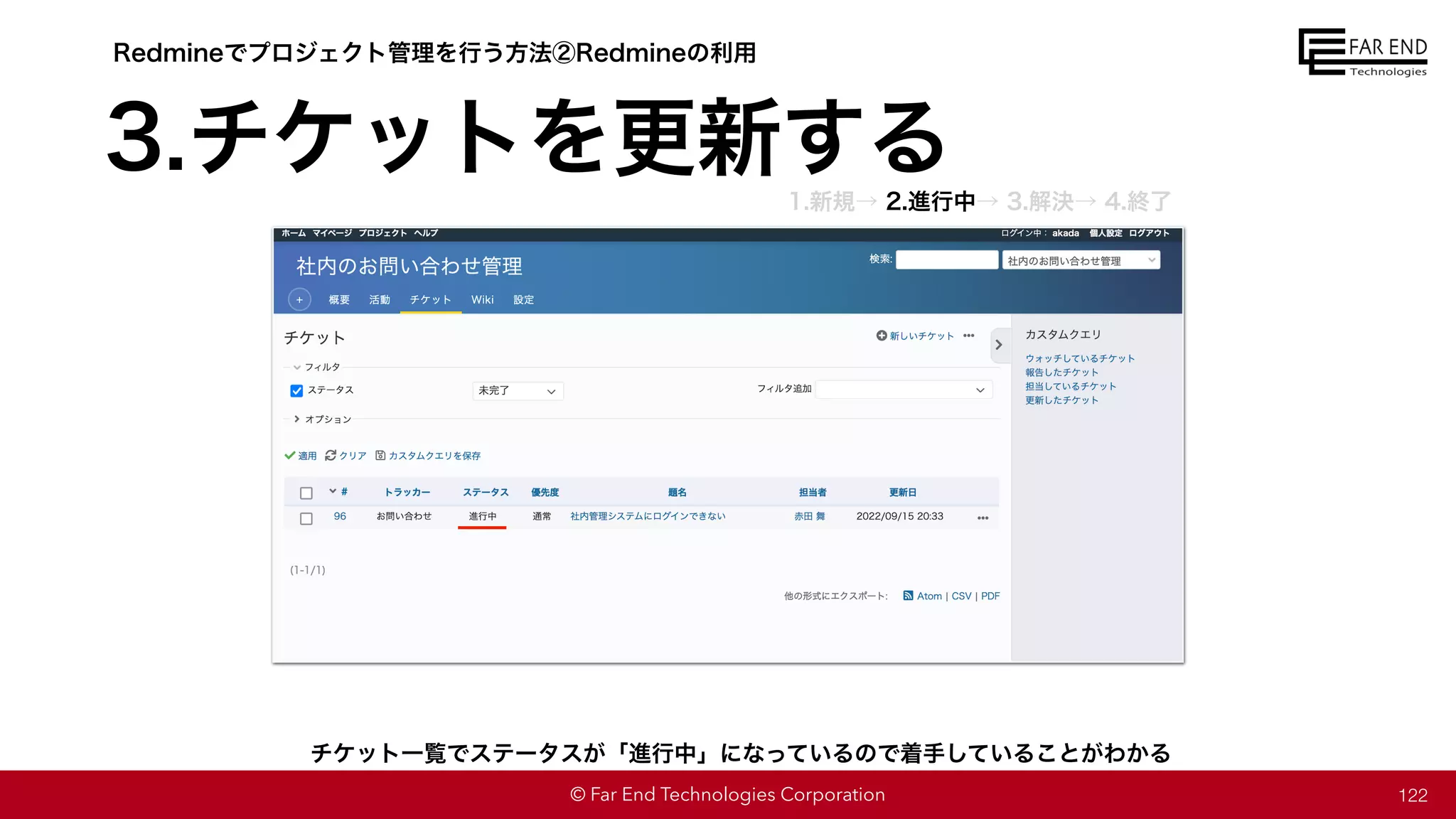
Task: Switch to the チケット tab
Action: (431, 300)
